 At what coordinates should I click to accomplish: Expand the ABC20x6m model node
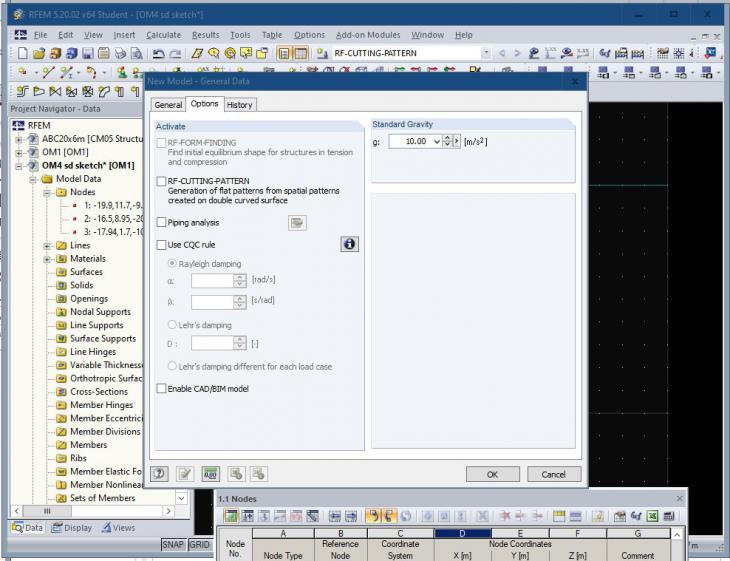click(x=19, y=139)
